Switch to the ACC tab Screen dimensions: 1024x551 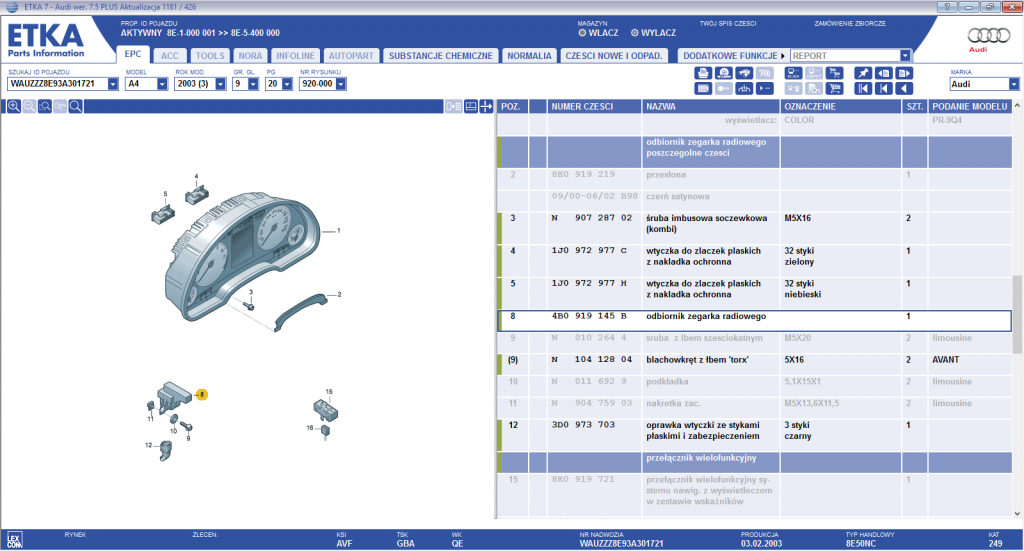click(170, 56)
